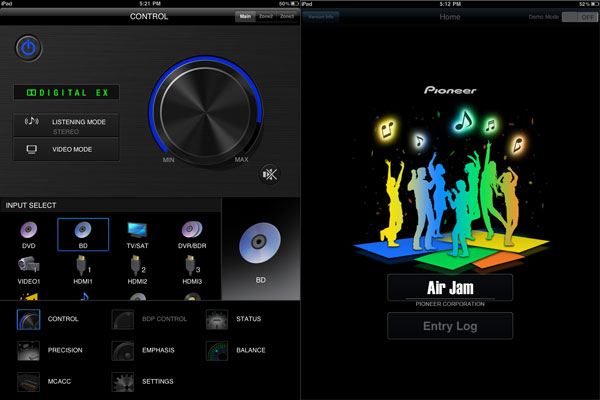Toggle the blue power button

28,48
